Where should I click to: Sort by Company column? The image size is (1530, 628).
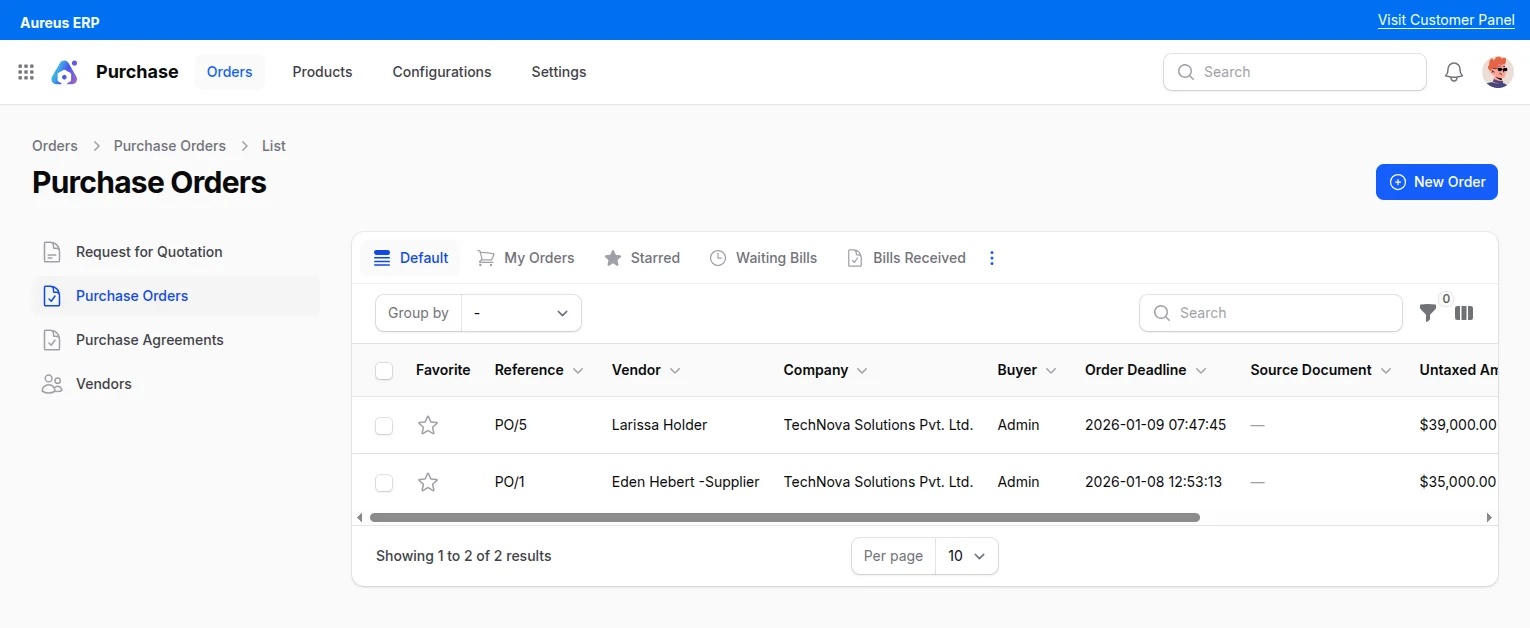[826, 370]
